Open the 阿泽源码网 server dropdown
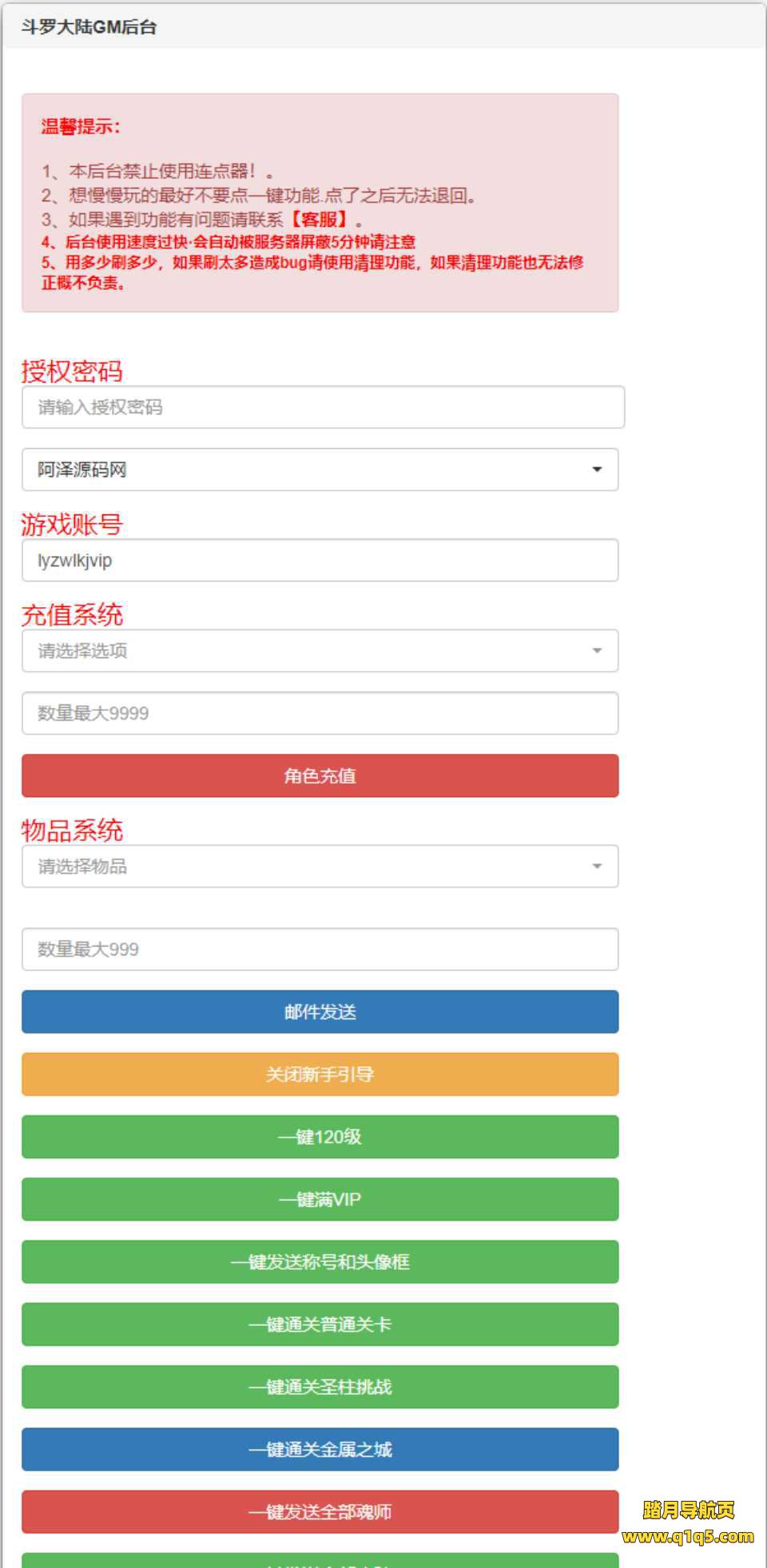The image size is (767, 1568). click(320, 470)
